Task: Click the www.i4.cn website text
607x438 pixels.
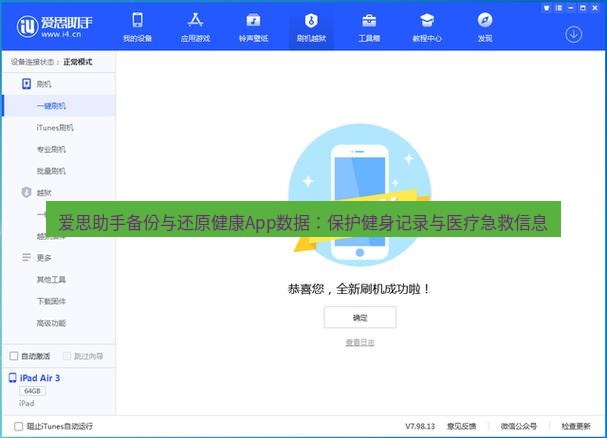Action: (x=61, y=34)
